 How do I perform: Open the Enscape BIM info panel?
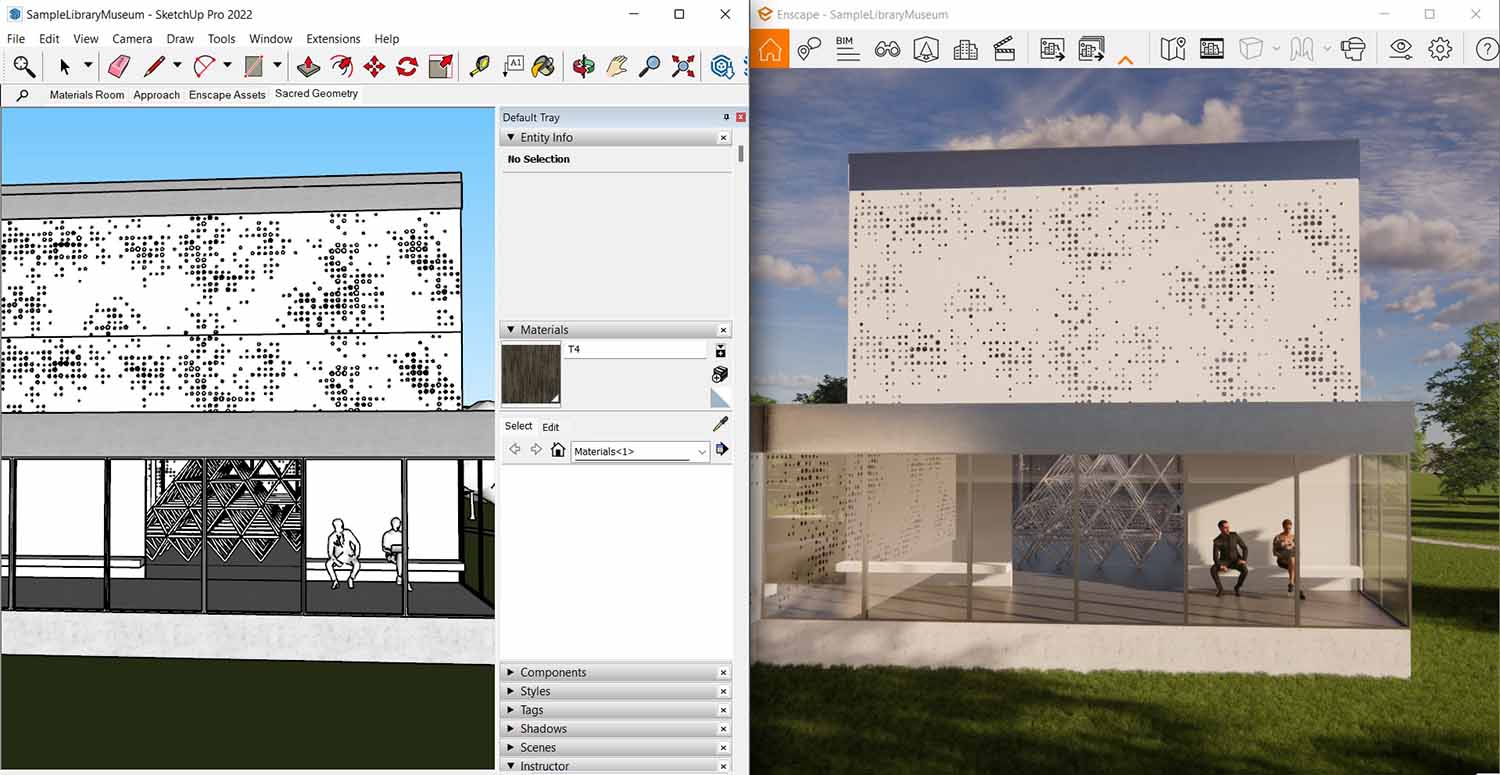pos(848,49)
